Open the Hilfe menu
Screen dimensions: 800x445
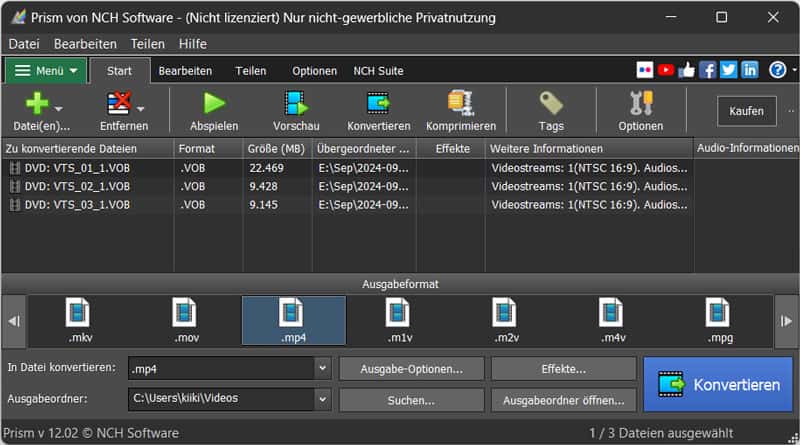193,44
